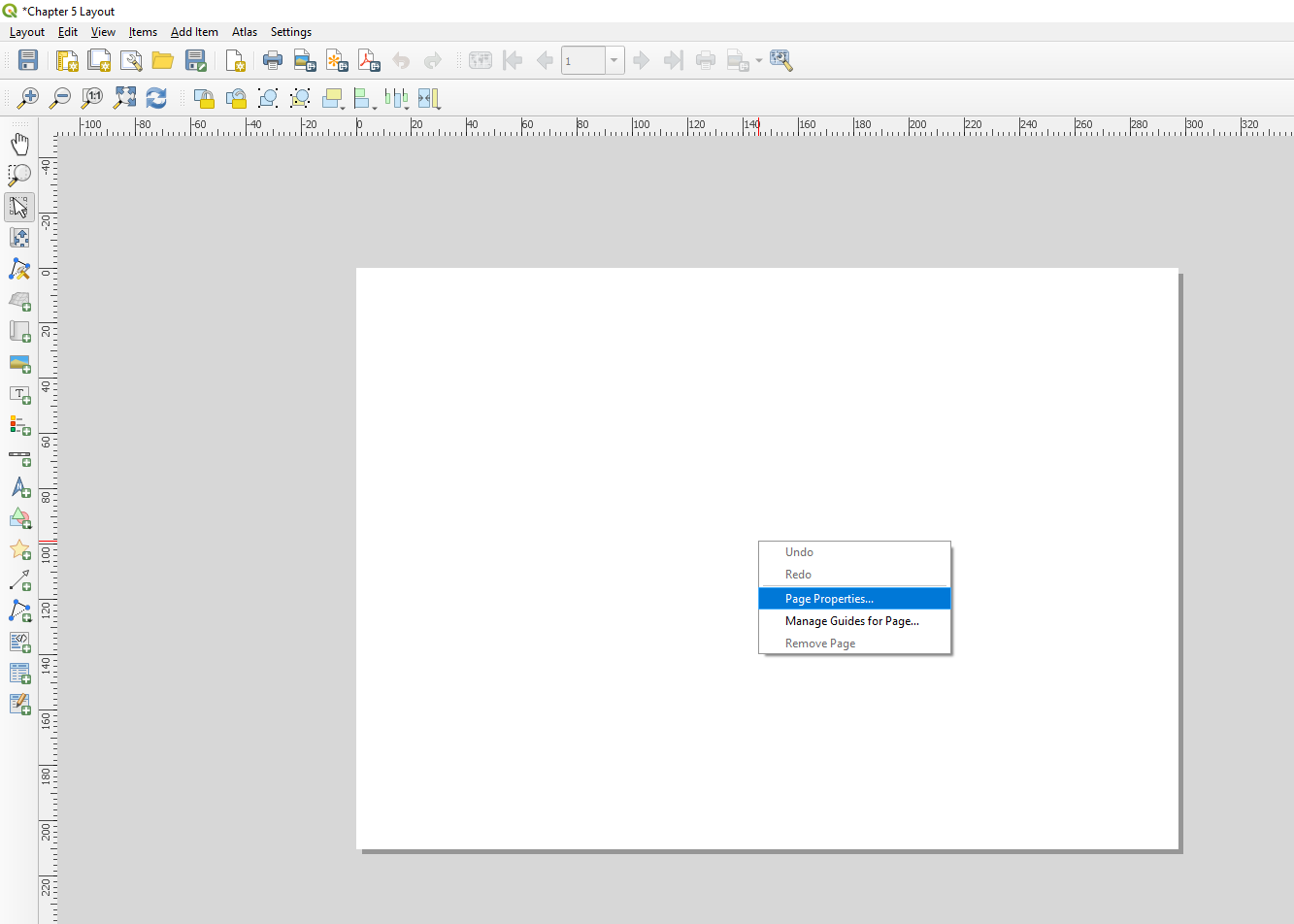Viewport: 1294px width, 924px height.
Task: Open the Layout menu
Action: tap(27, 32)
